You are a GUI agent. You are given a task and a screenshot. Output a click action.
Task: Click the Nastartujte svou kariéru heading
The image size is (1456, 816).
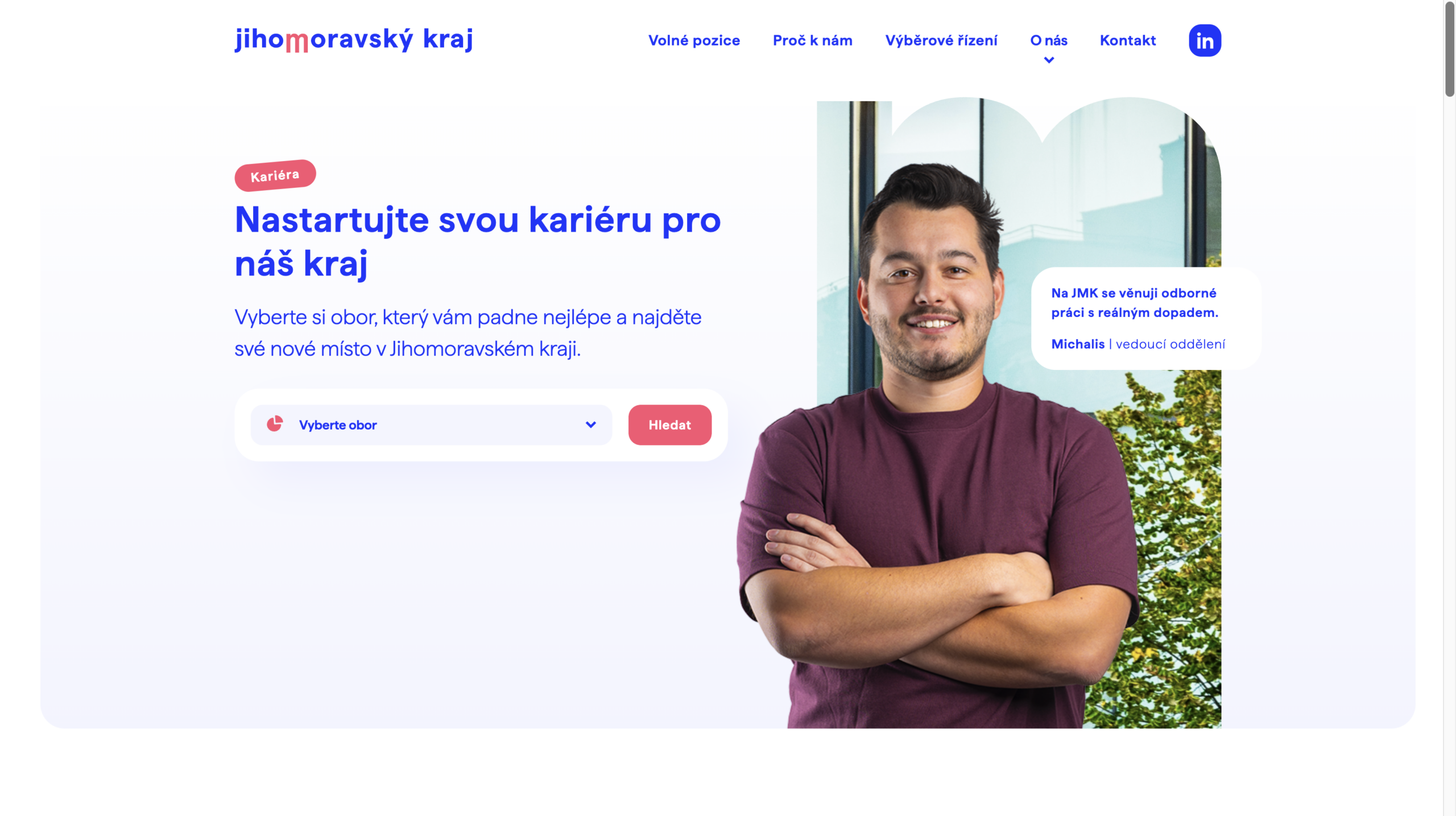coord(478,242)
